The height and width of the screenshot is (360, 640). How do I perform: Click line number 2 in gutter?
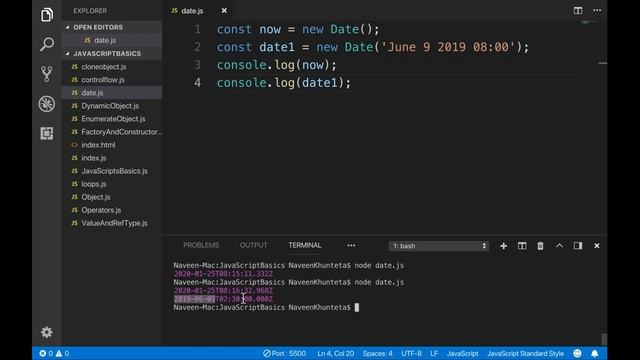point(198,47)
